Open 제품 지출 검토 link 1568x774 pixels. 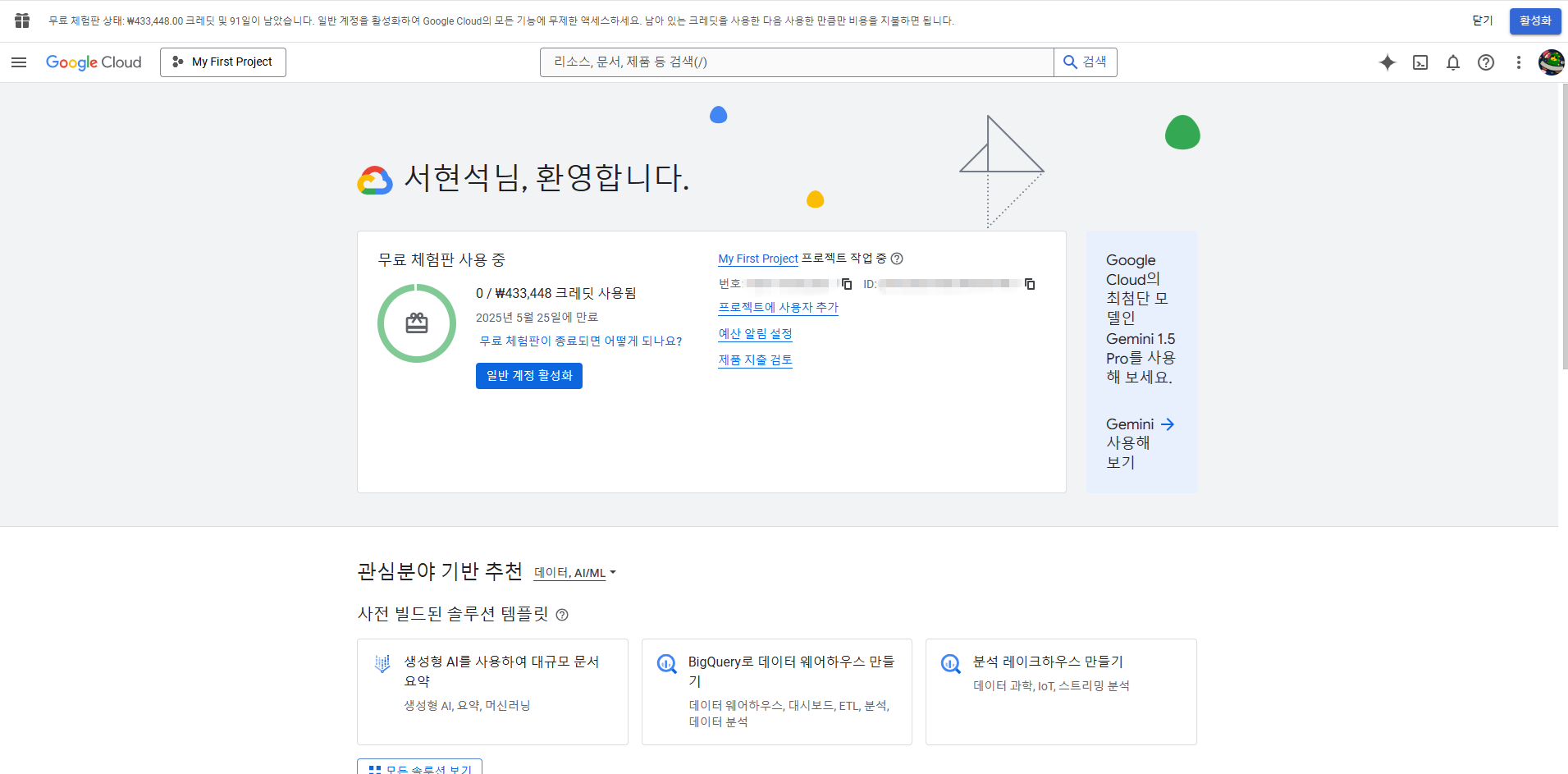[x=756, y=360]
